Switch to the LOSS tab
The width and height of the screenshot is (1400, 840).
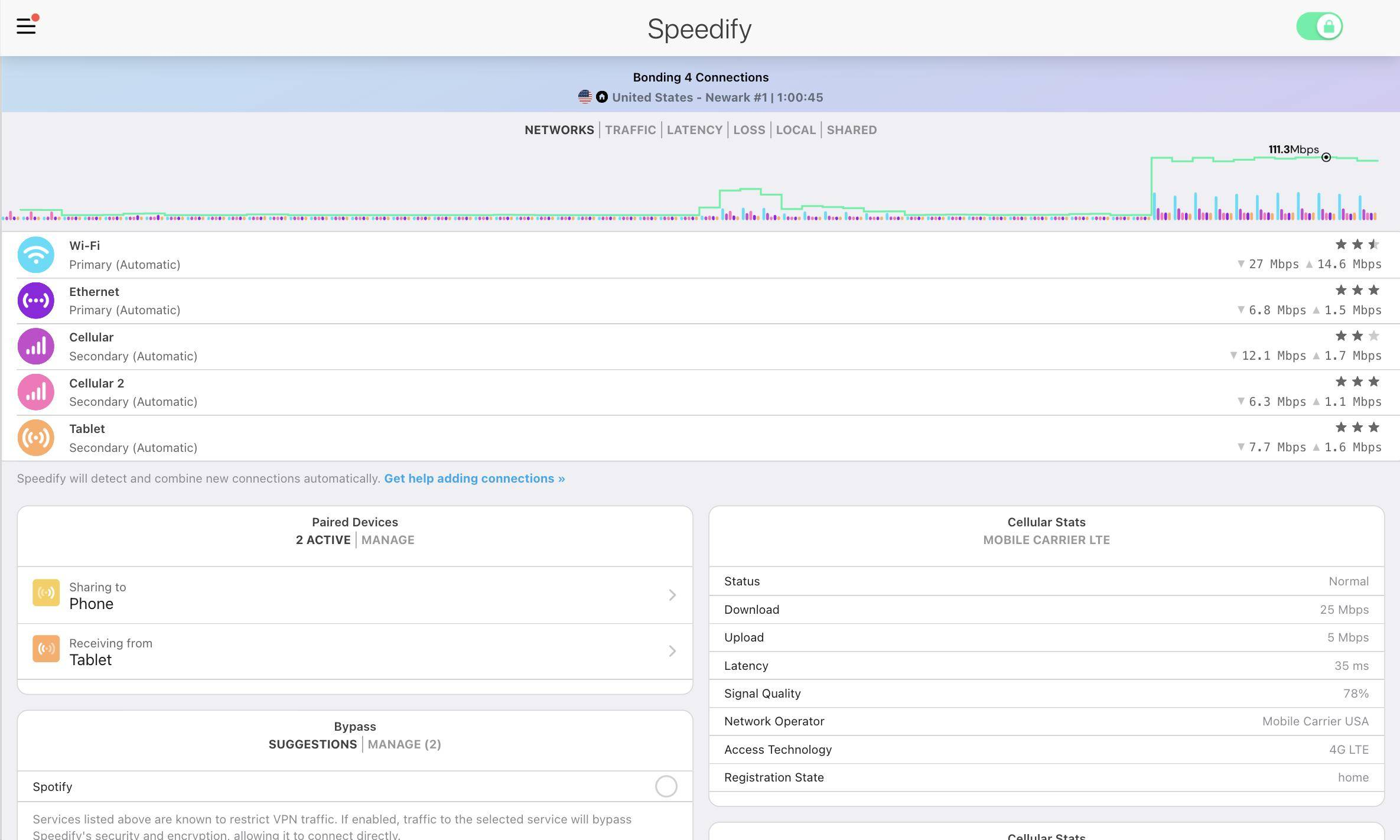pyautogui.click(x=749, y=130)
